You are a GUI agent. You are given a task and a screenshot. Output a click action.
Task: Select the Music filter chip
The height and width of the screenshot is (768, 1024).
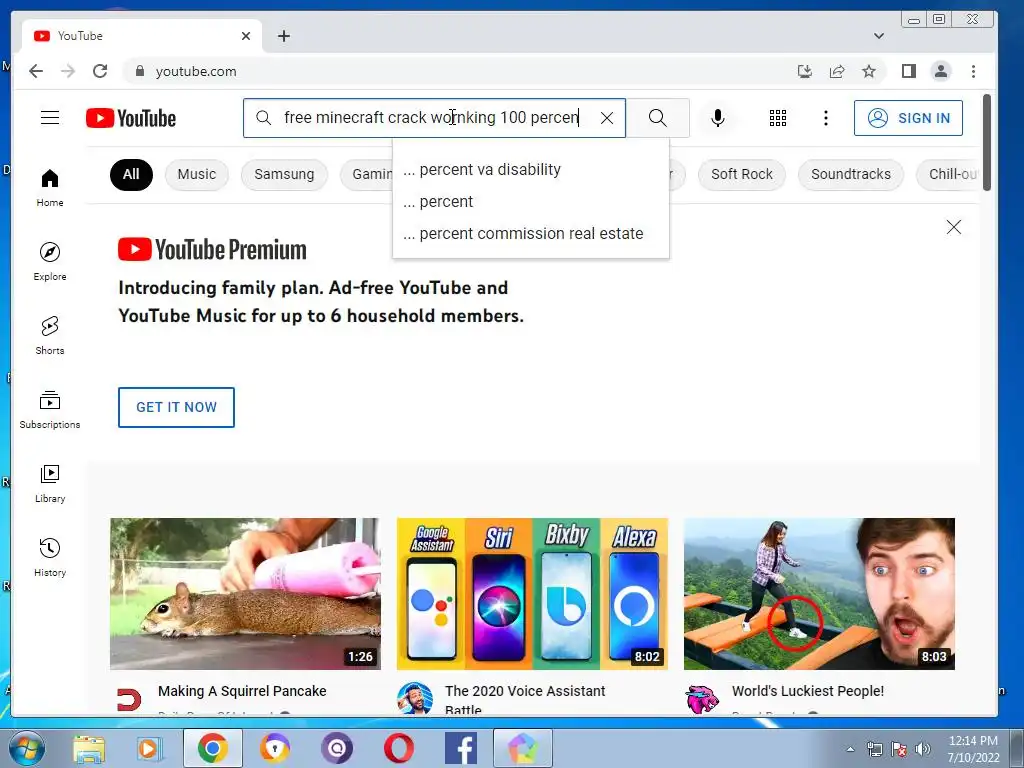pyautogui.click(x=197, y=174)
